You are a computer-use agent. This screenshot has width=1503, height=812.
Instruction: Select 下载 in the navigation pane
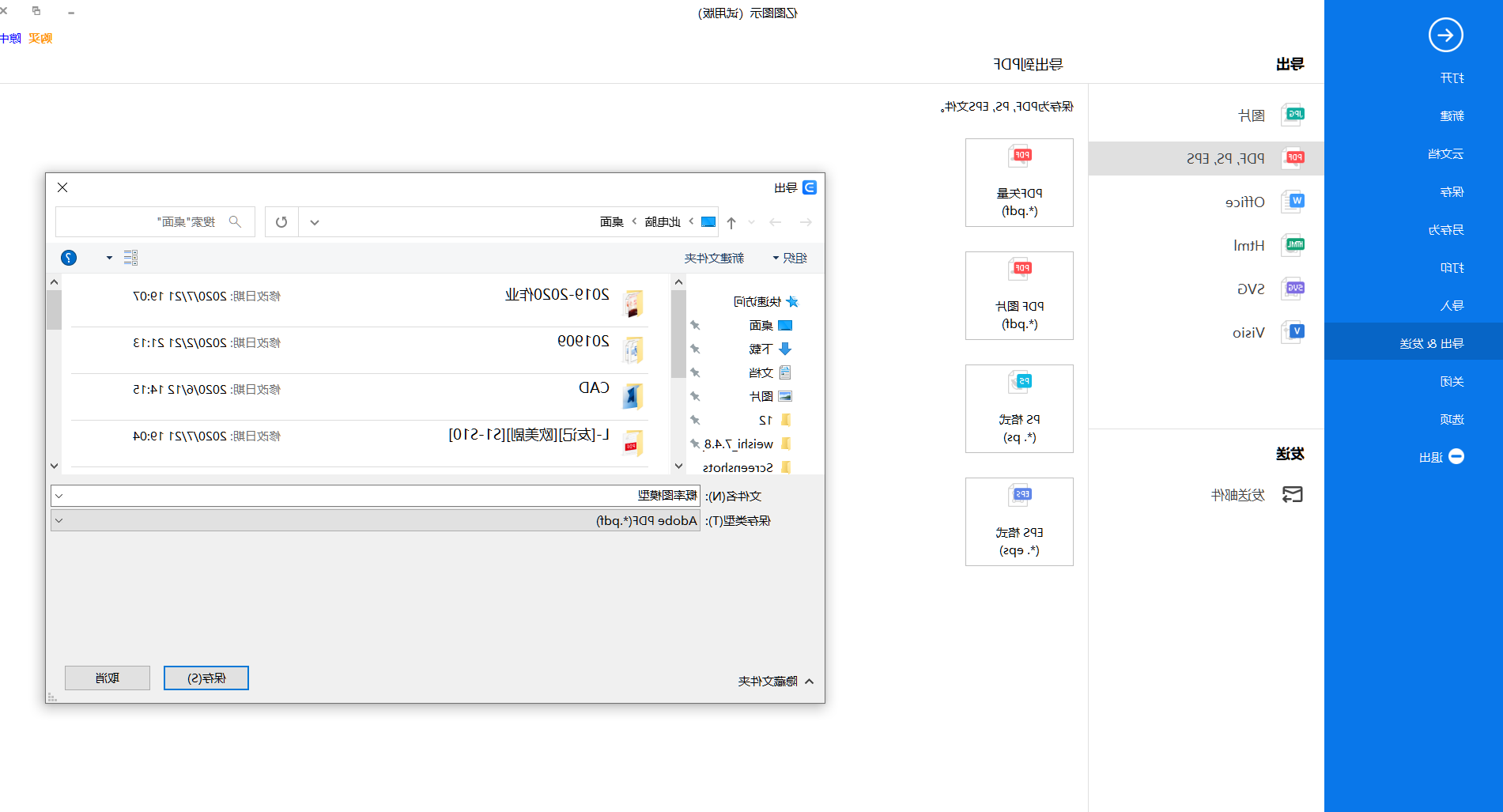tap(770, 349)
